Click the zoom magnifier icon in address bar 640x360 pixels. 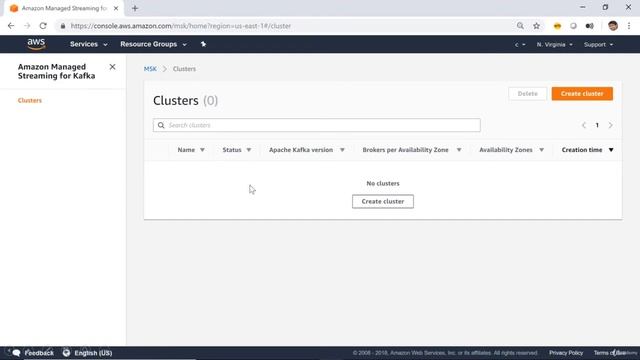coord(520,26)
